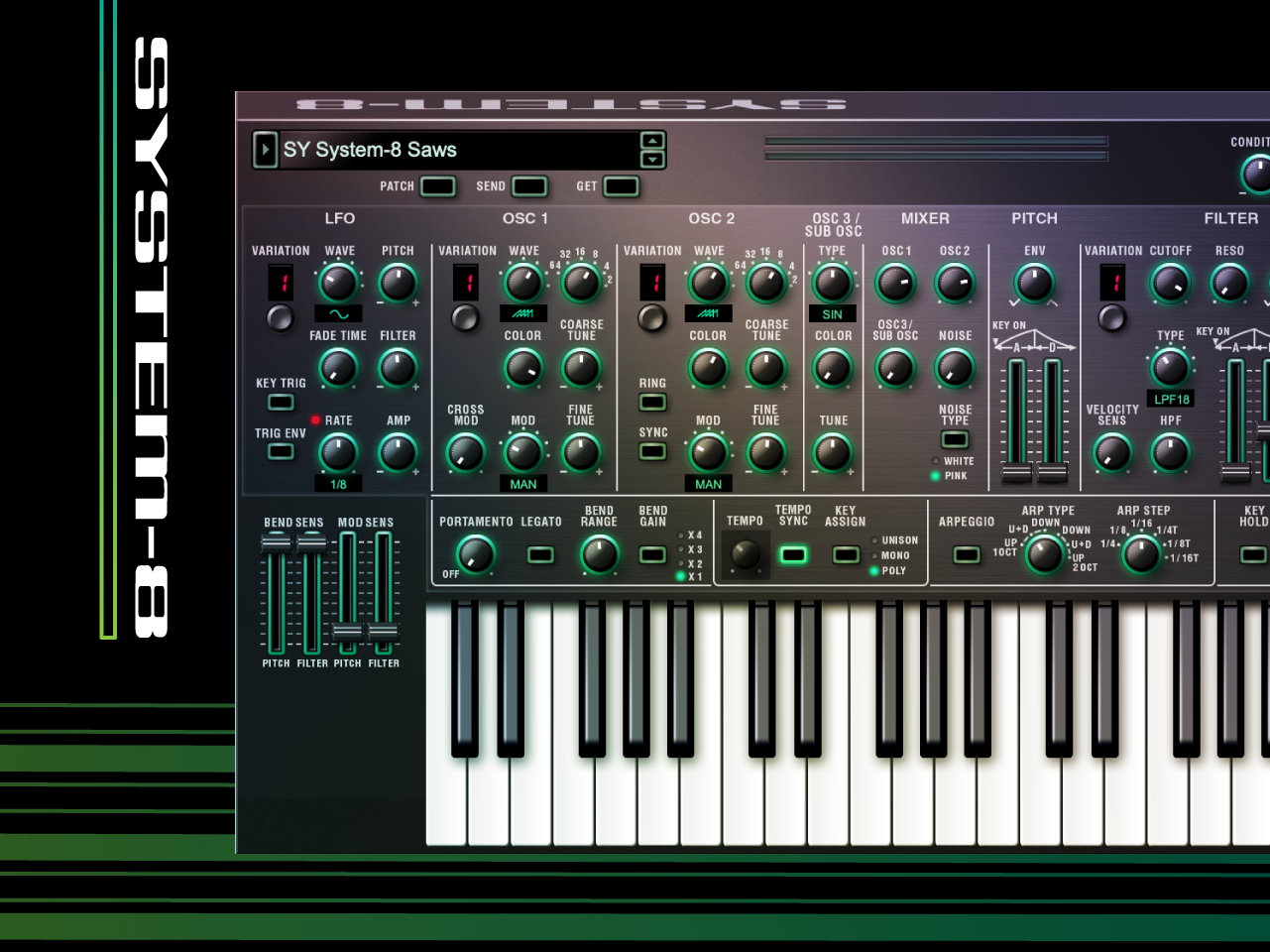Adjust the OSC 1 FINE TUNE knob
1270x952 pixels.
[581, 453]
